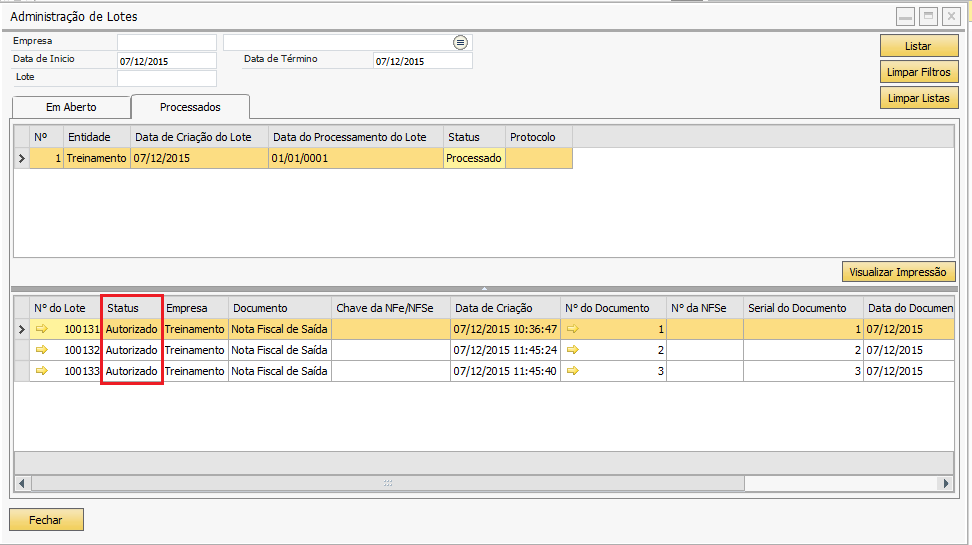Image resolution: width=972 pixels, height=545 pixels.
Task: Focus the Lote input field
Action: [x=167, y=78]
